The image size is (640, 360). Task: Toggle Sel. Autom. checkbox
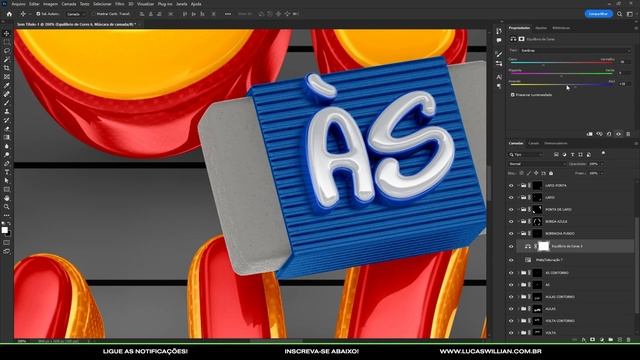click(x=38, y=14)
